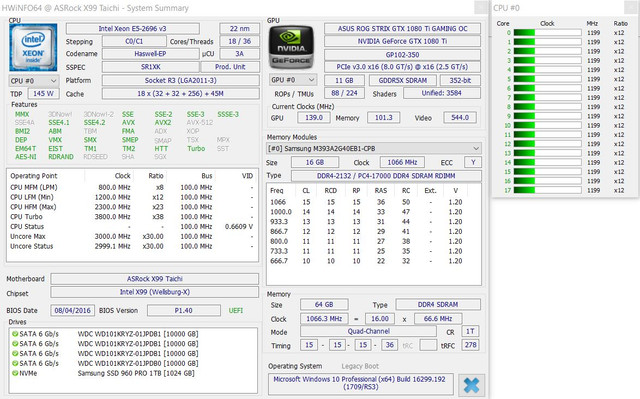Click green status icon of second SATA drive
The width and height of the screenshot is (640, 399).
[x=15, y=344]
